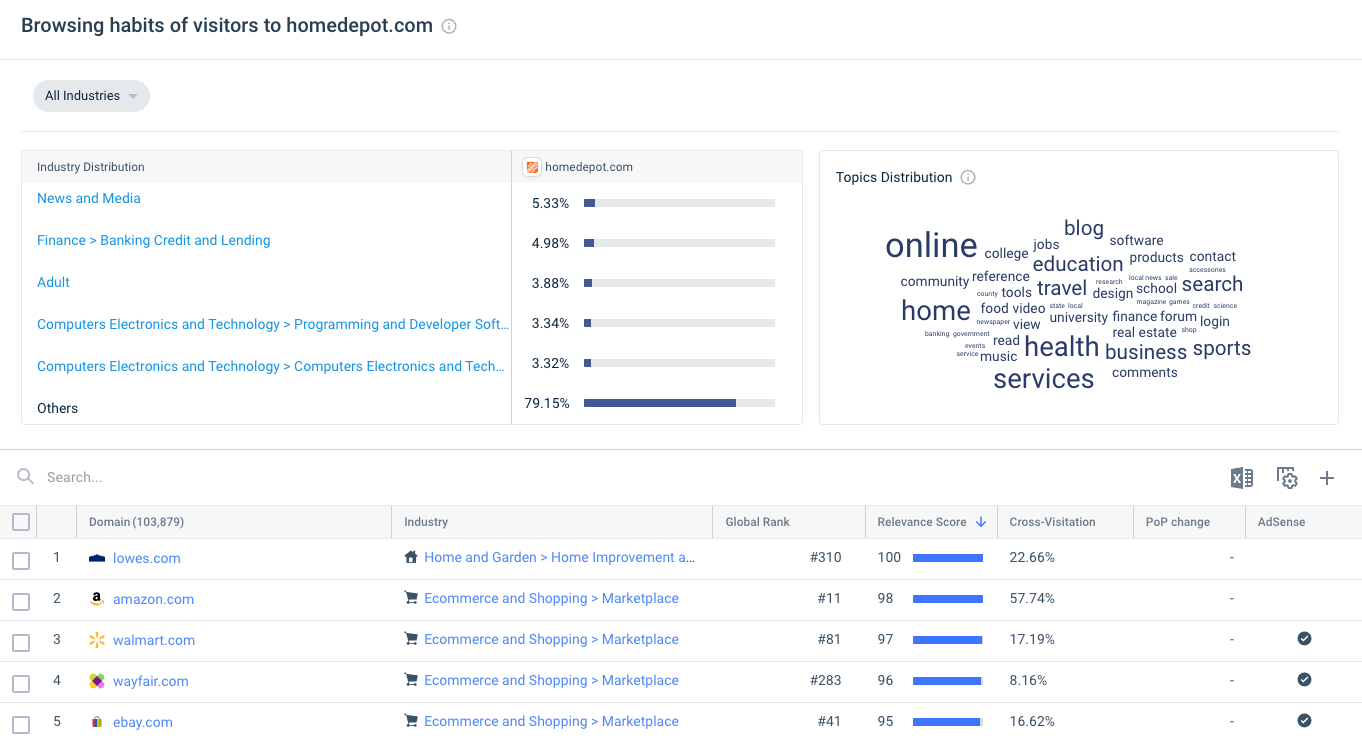
Task: Click lowes.com favicon icon
Action: coord(97,558)
